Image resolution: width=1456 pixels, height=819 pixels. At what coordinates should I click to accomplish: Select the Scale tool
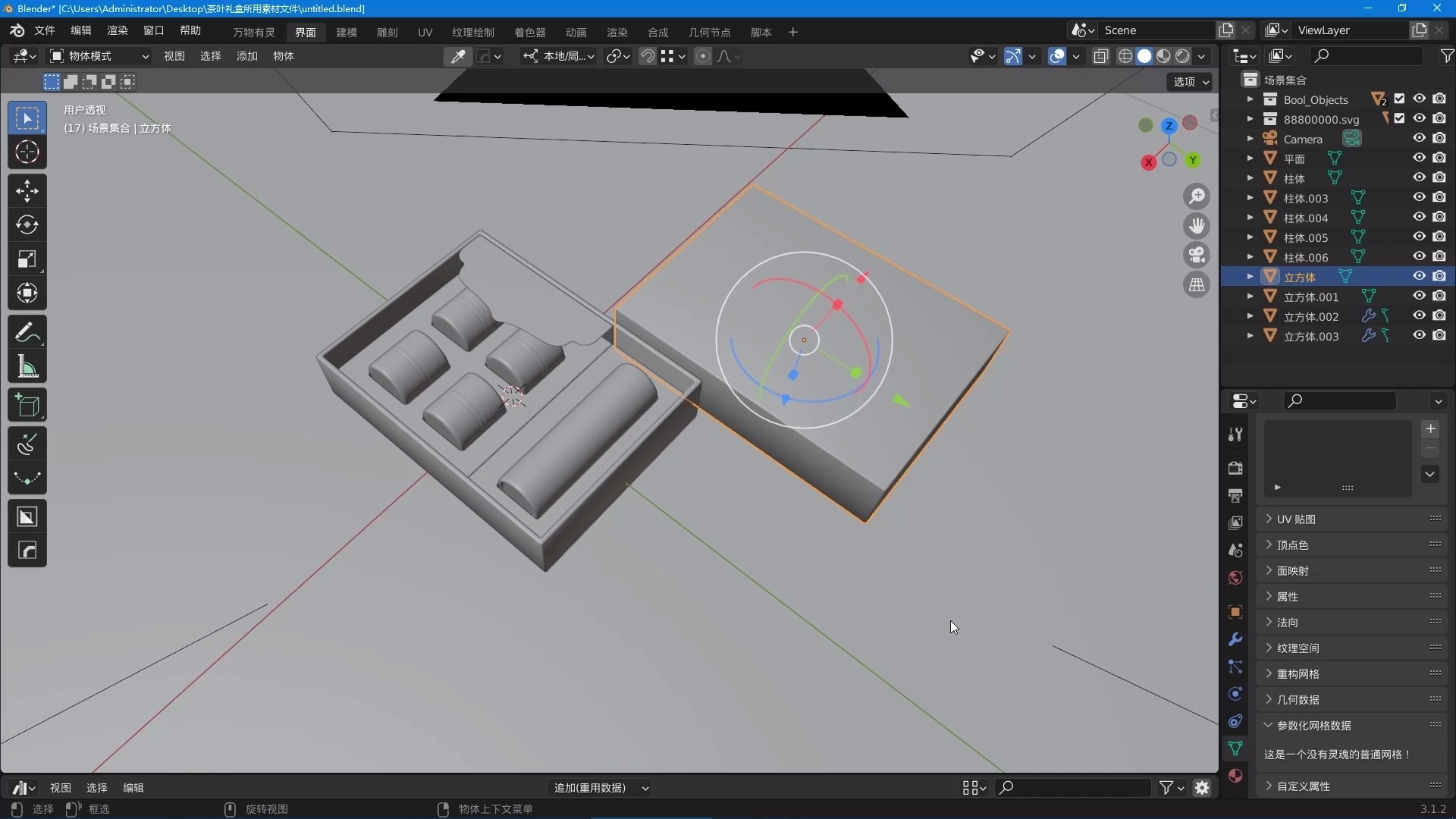27,259
